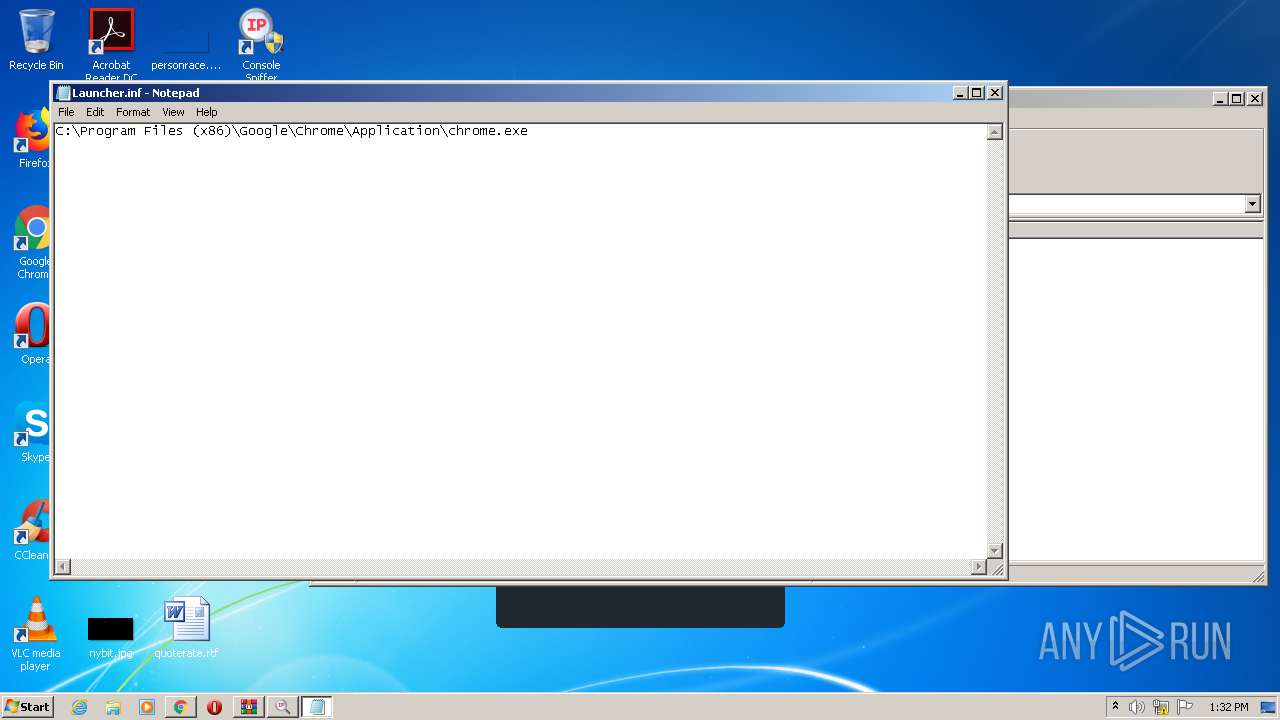The height and width of the screenshot is (720, 1280).
Task: Close the Launcher.inf Notepad window
Action: [x=995, y=93]
